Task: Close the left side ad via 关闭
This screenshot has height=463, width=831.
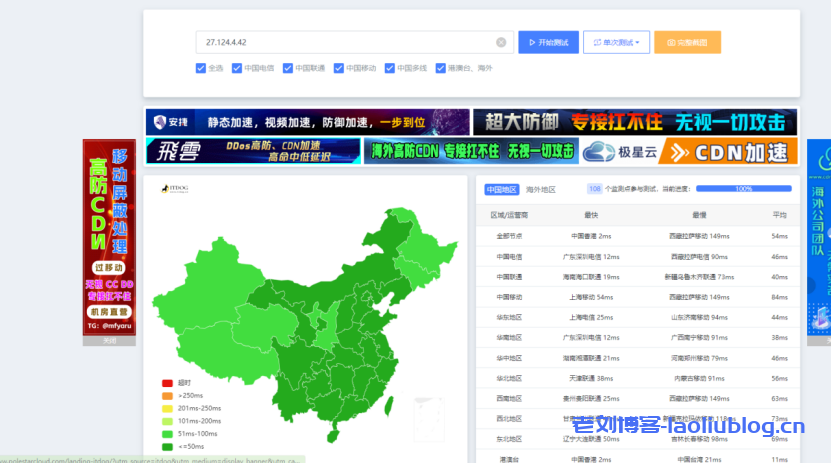Action: click(109, 341)
